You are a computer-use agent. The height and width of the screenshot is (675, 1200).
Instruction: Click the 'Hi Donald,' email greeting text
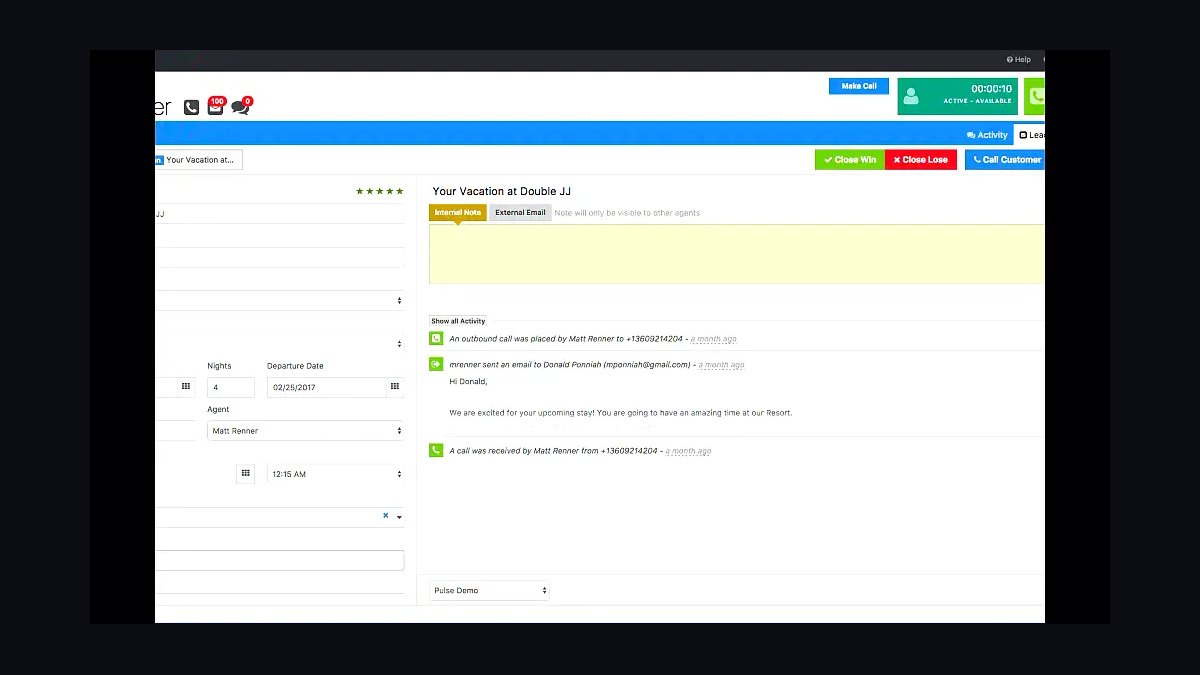(x=468, y=381)
